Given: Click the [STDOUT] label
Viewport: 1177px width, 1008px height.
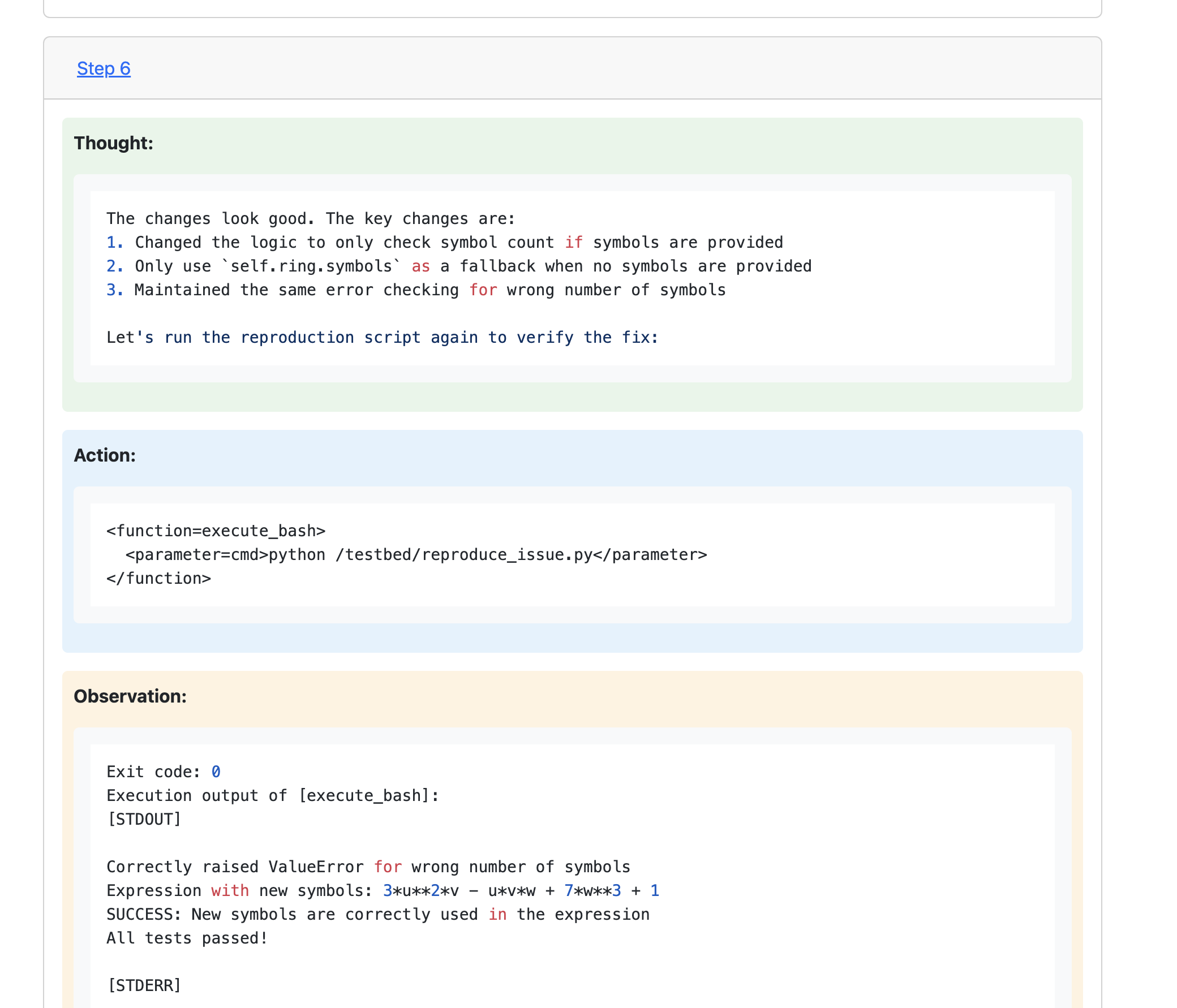Looking at the screenshot, I should point(144,819).
